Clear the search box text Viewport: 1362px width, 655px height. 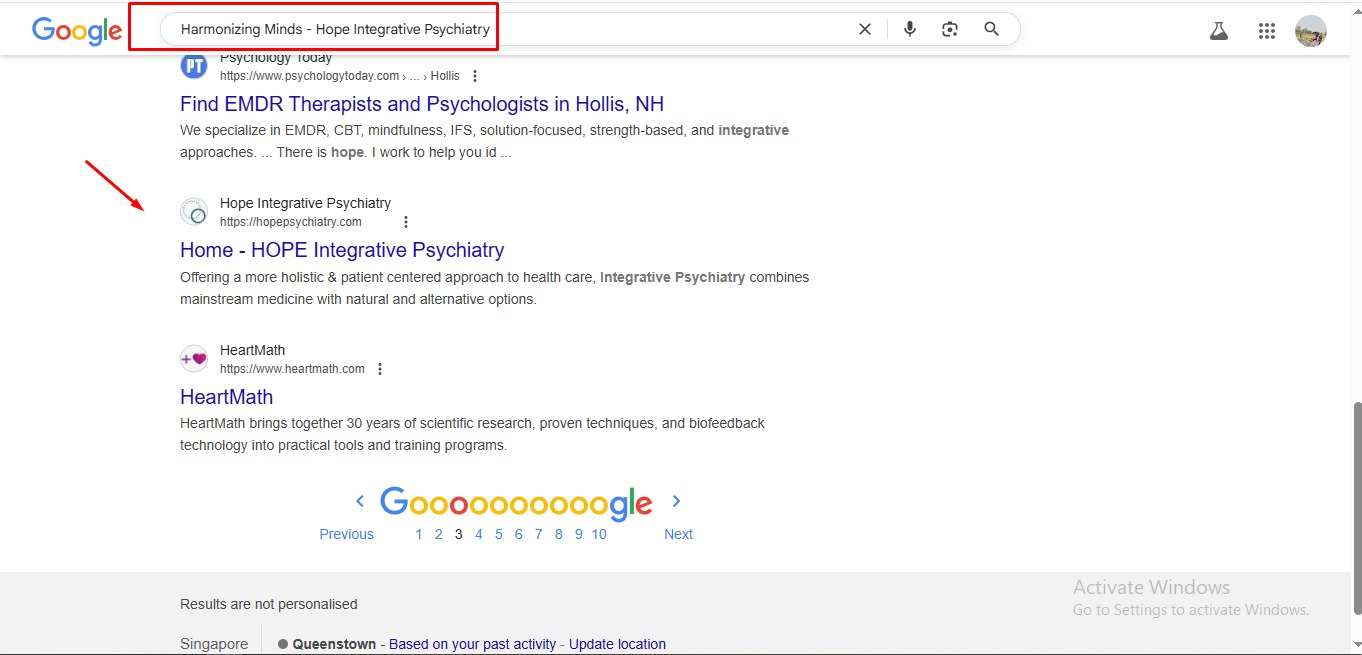coord(865,29)
